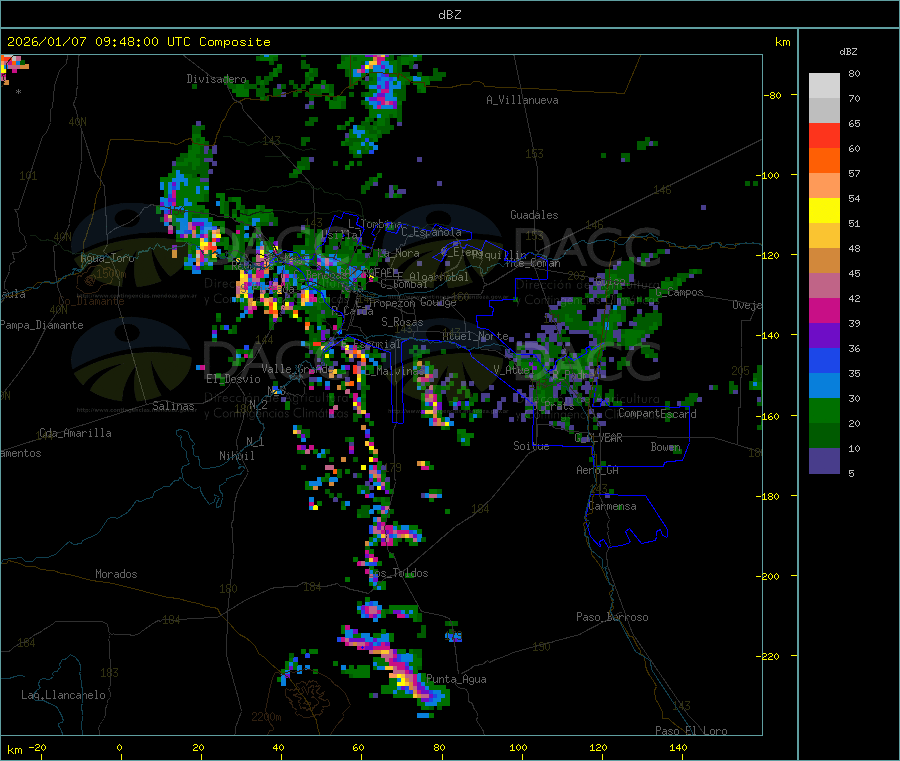Select the 'Aero_GA' label
The width and height of the screenshot is (900, 761).
(x=598, y=470)
